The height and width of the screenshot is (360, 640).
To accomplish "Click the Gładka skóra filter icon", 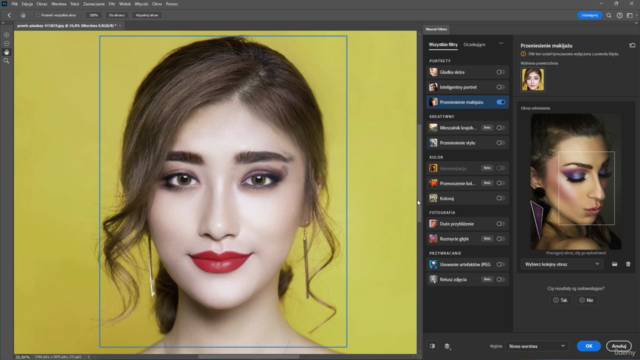I will (x=433, y=72).
